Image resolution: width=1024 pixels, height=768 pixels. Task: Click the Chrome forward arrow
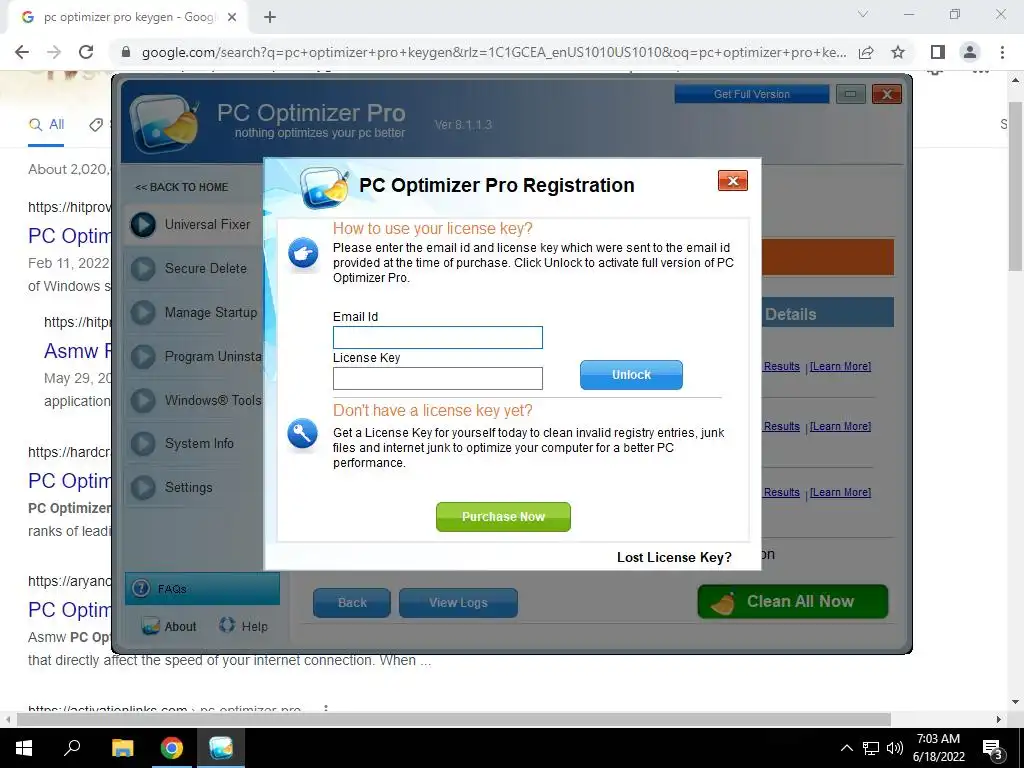(54, 52)
